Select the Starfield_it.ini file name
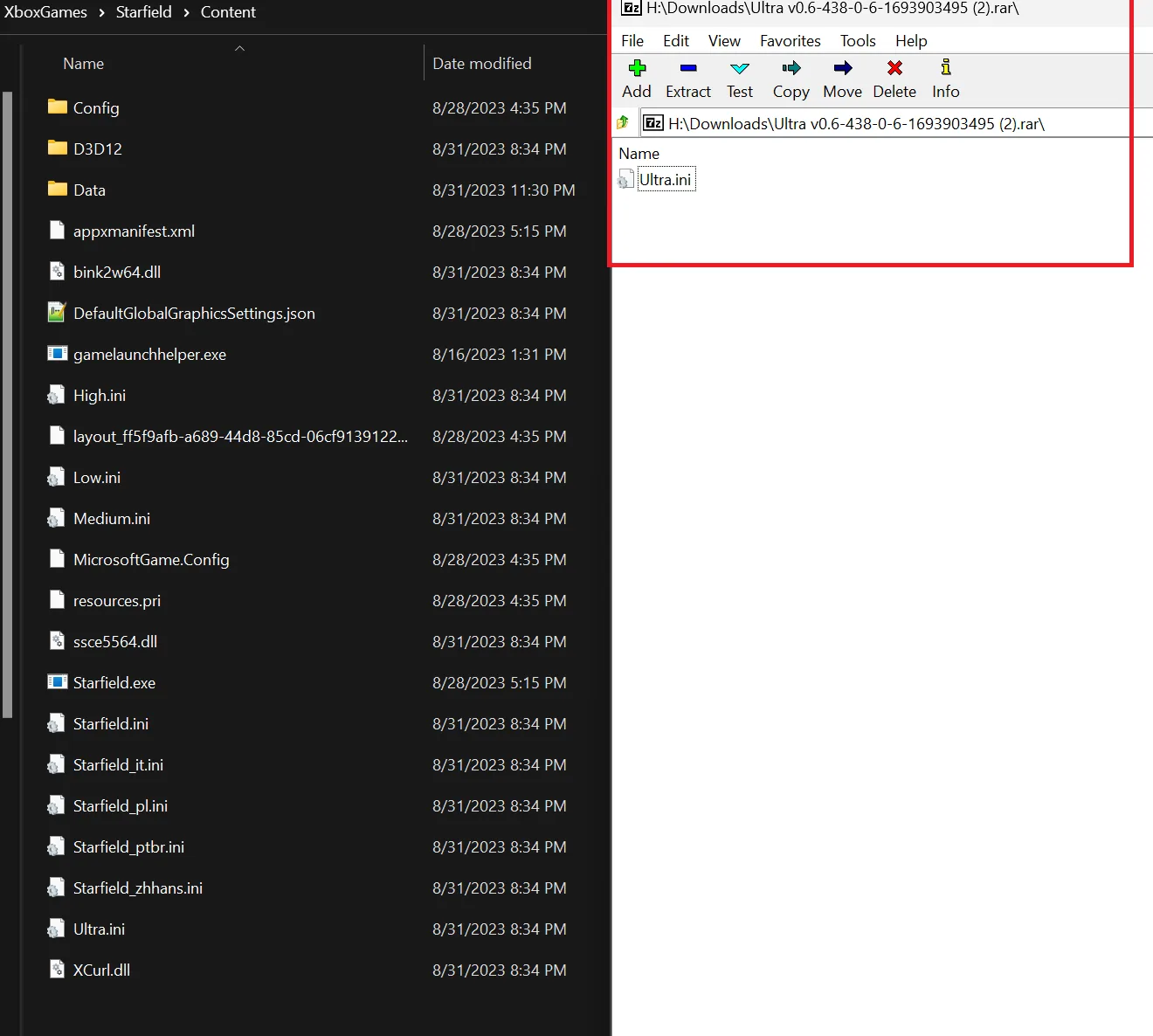Viewport: 1153px width, 1036px height. [118, 764]
